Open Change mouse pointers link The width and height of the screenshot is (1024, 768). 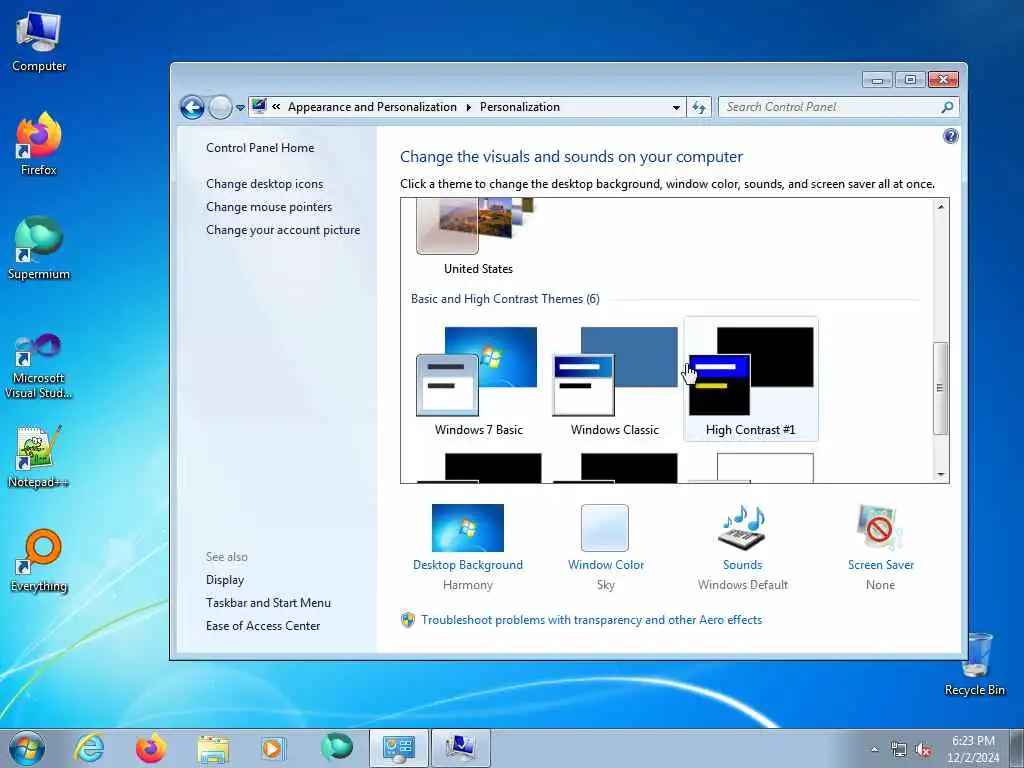tap(269, 207)
